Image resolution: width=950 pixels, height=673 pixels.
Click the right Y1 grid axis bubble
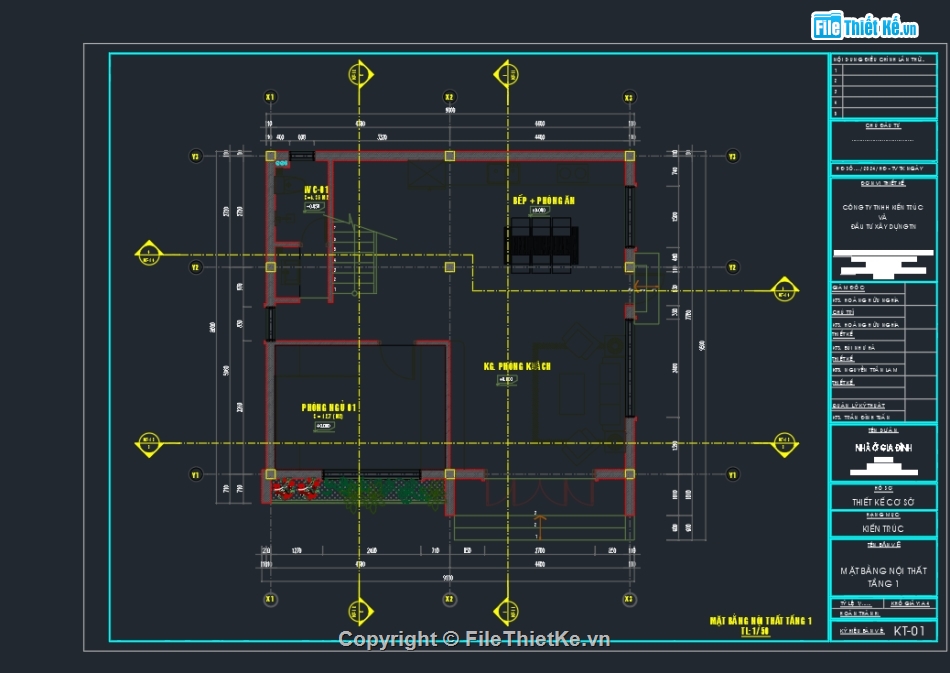pos(732,473)
